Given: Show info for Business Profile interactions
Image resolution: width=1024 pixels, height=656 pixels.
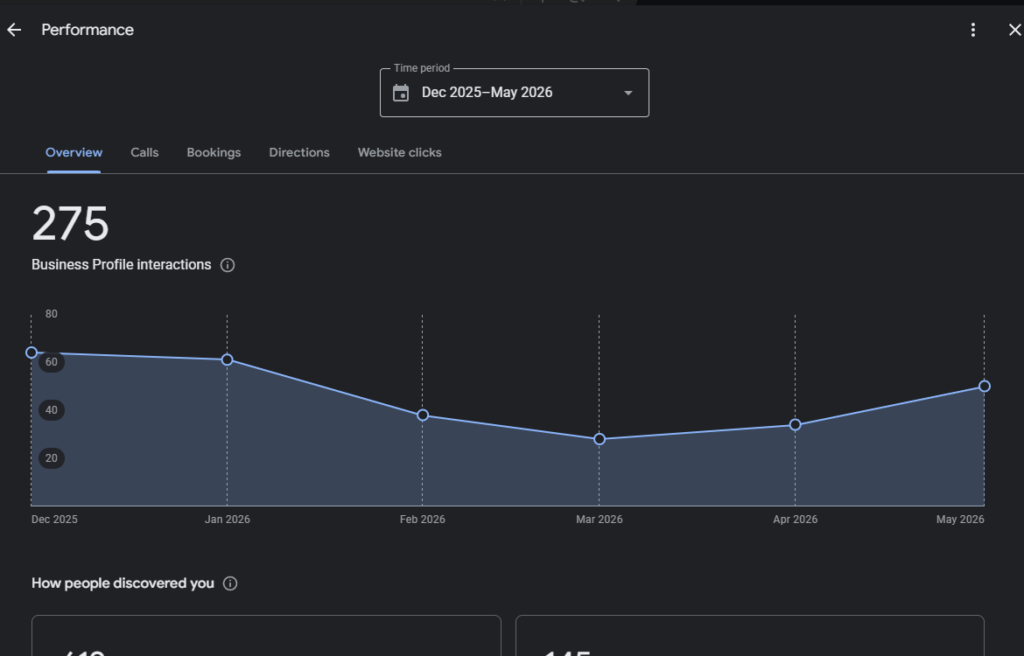Looking at the screenshot, I should (x=227, y=265).
